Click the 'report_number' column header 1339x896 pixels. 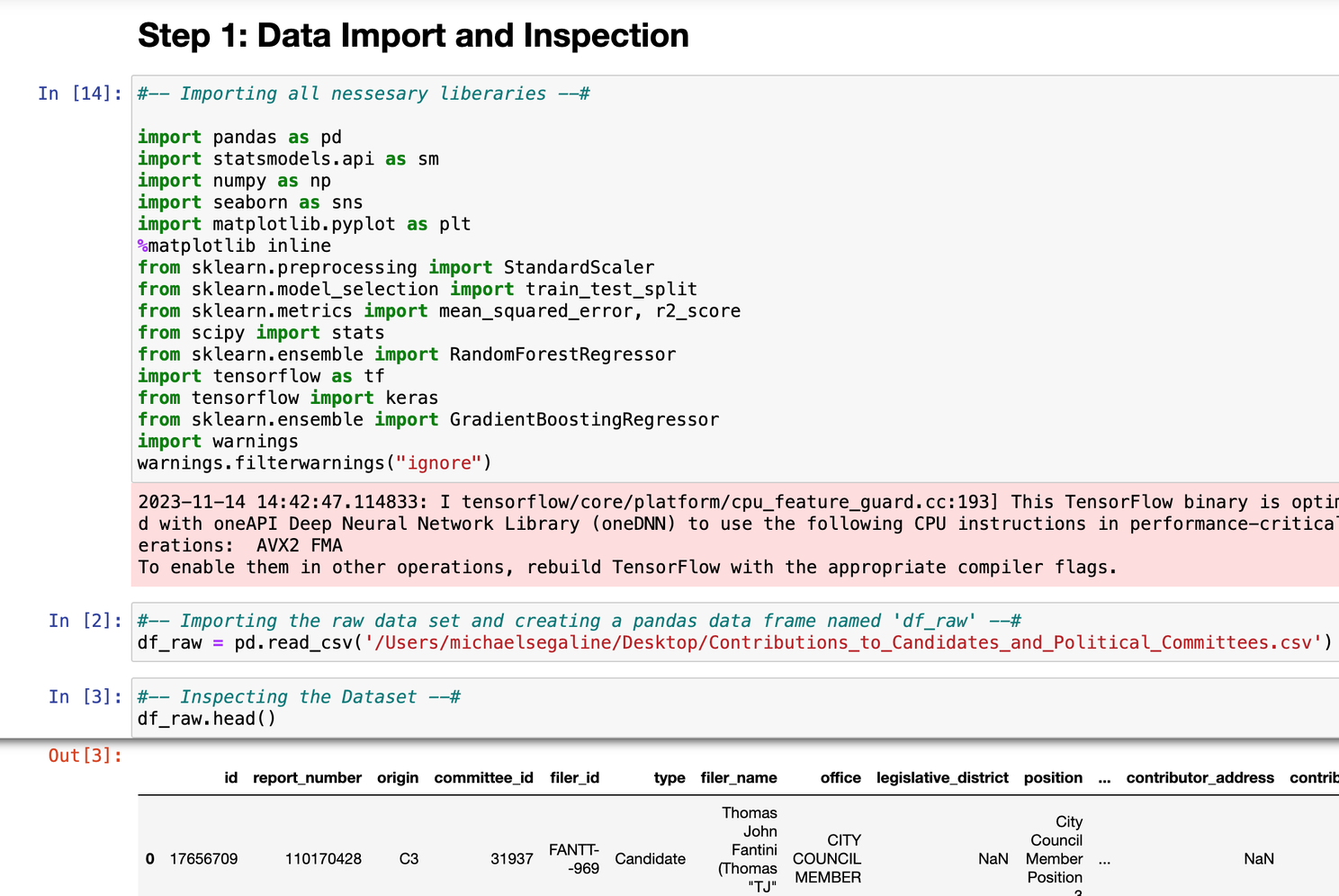point(307,778)
